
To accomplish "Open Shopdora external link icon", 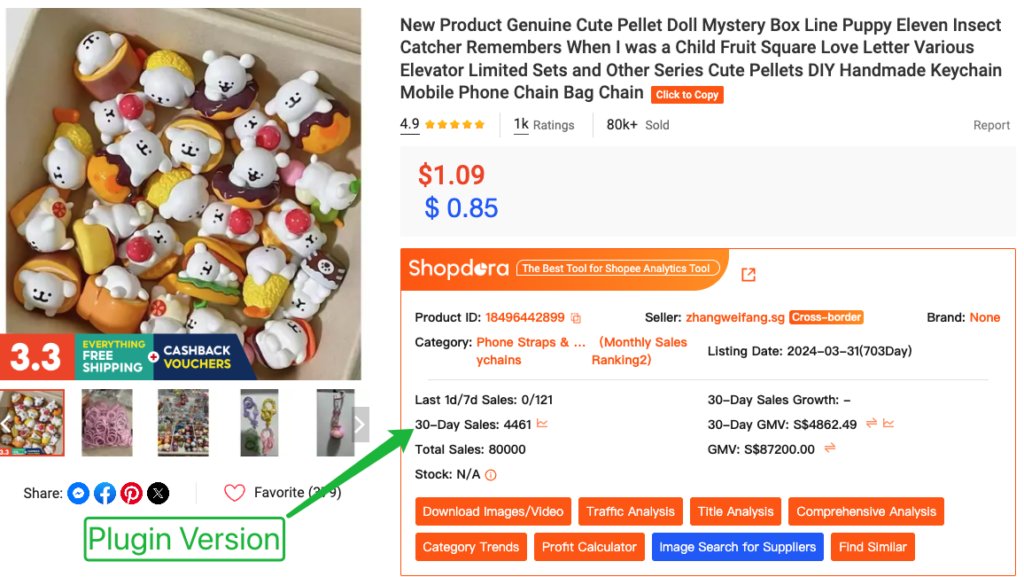I will coord(748,274).
